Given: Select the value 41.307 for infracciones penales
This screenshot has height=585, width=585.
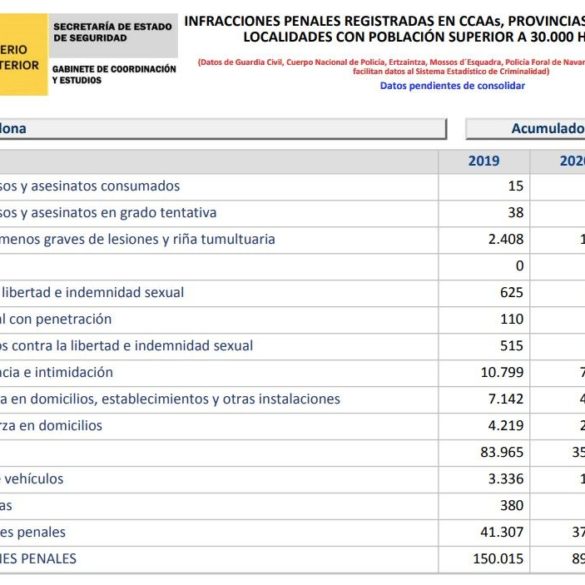Looking at the screenshot, I should coord(502,532).
